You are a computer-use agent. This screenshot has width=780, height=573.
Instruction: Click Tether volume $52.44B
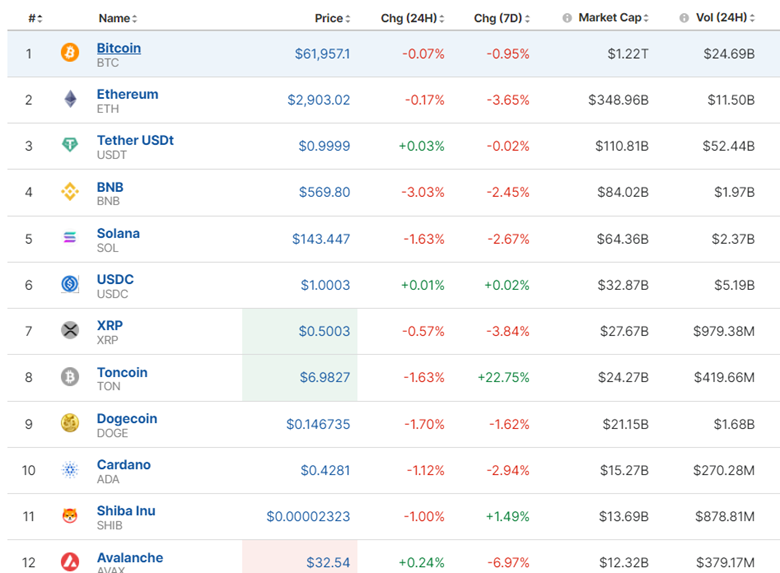(729, 146)
